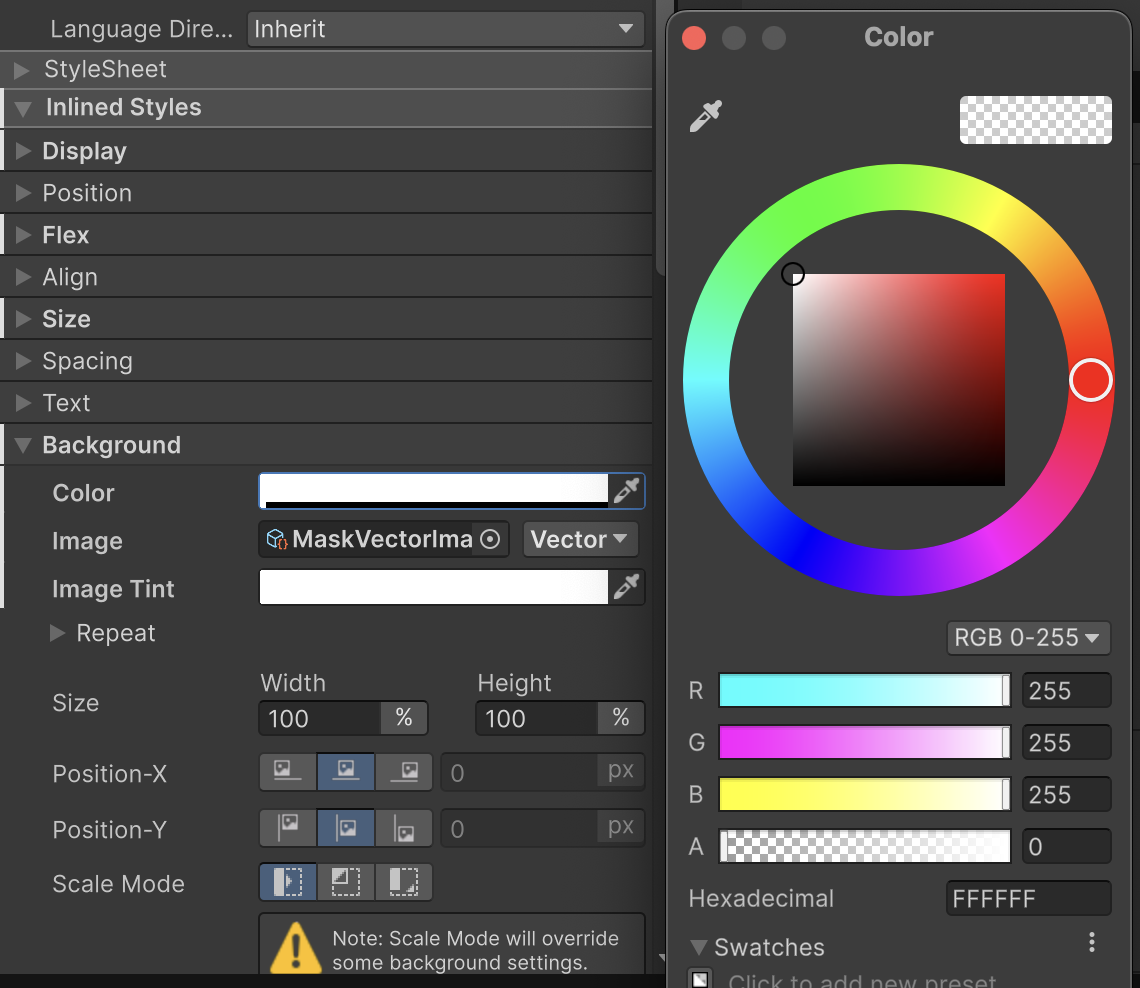Expand the Flex foldout
This screenshot has width=1140, height=988.
pyautogui.click(x=23, y=235)
